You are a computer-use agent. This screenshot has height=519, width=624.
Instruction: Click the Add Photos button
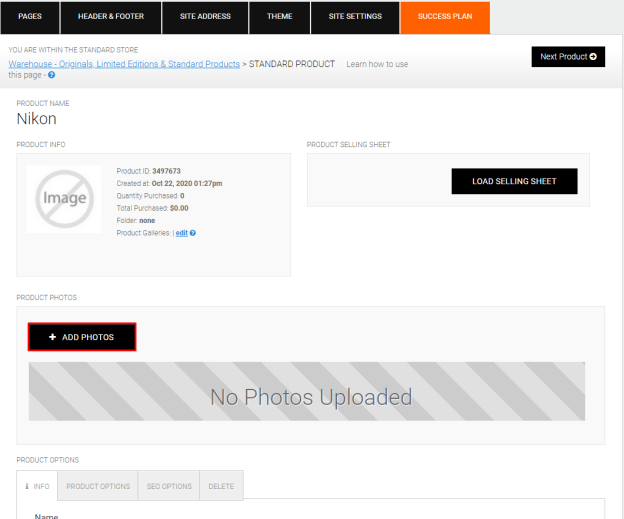[x=82, y=337]
